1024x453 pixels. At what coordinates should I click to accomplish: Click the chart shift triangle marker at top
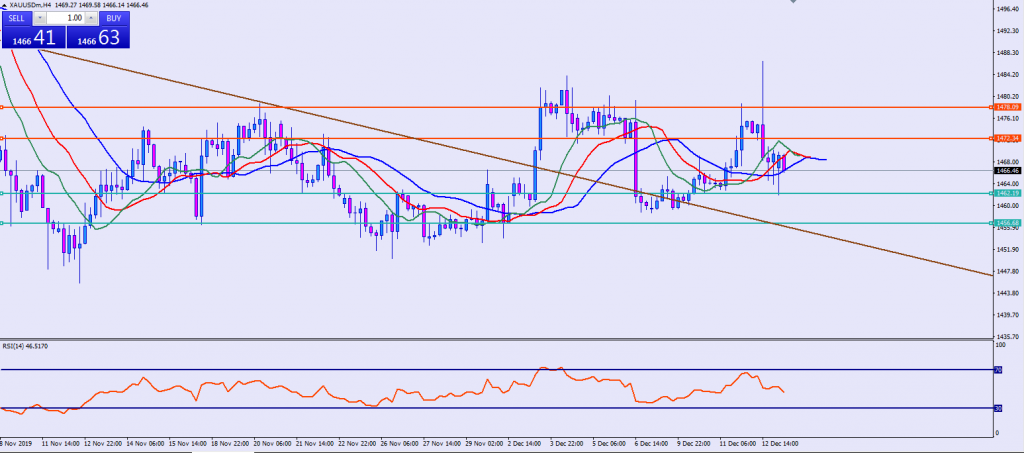click(x=792, y=5)
